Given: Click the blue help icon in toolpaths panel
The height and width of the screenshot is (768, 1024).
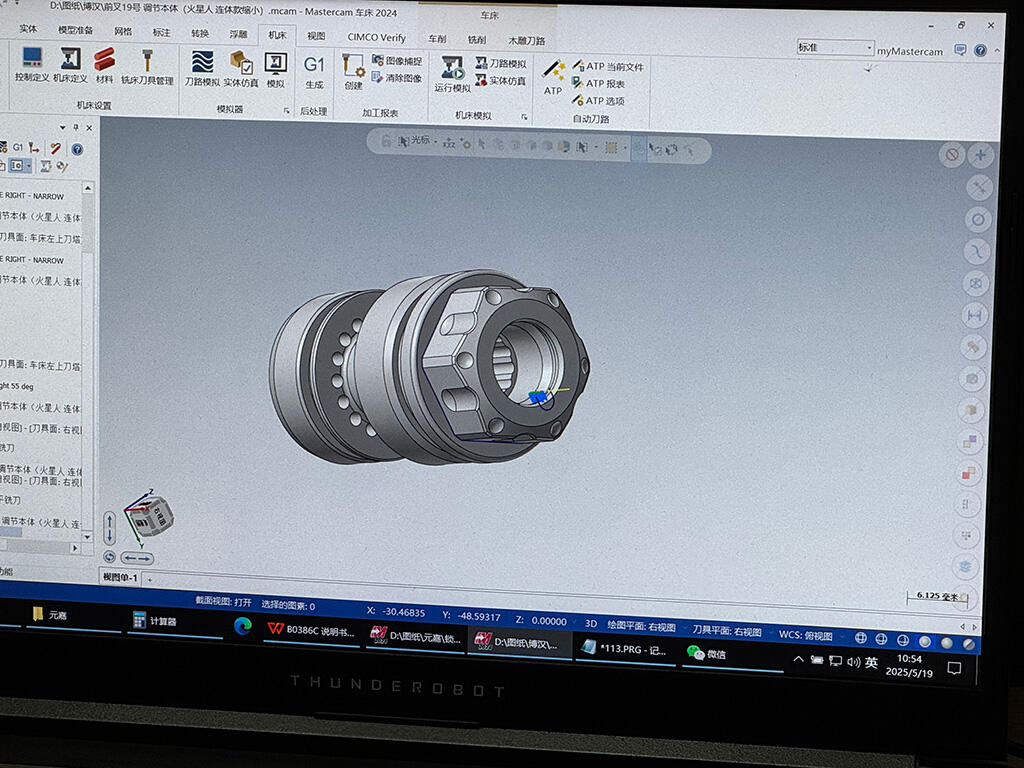Looking at the screenshot, I should point(77,150).
